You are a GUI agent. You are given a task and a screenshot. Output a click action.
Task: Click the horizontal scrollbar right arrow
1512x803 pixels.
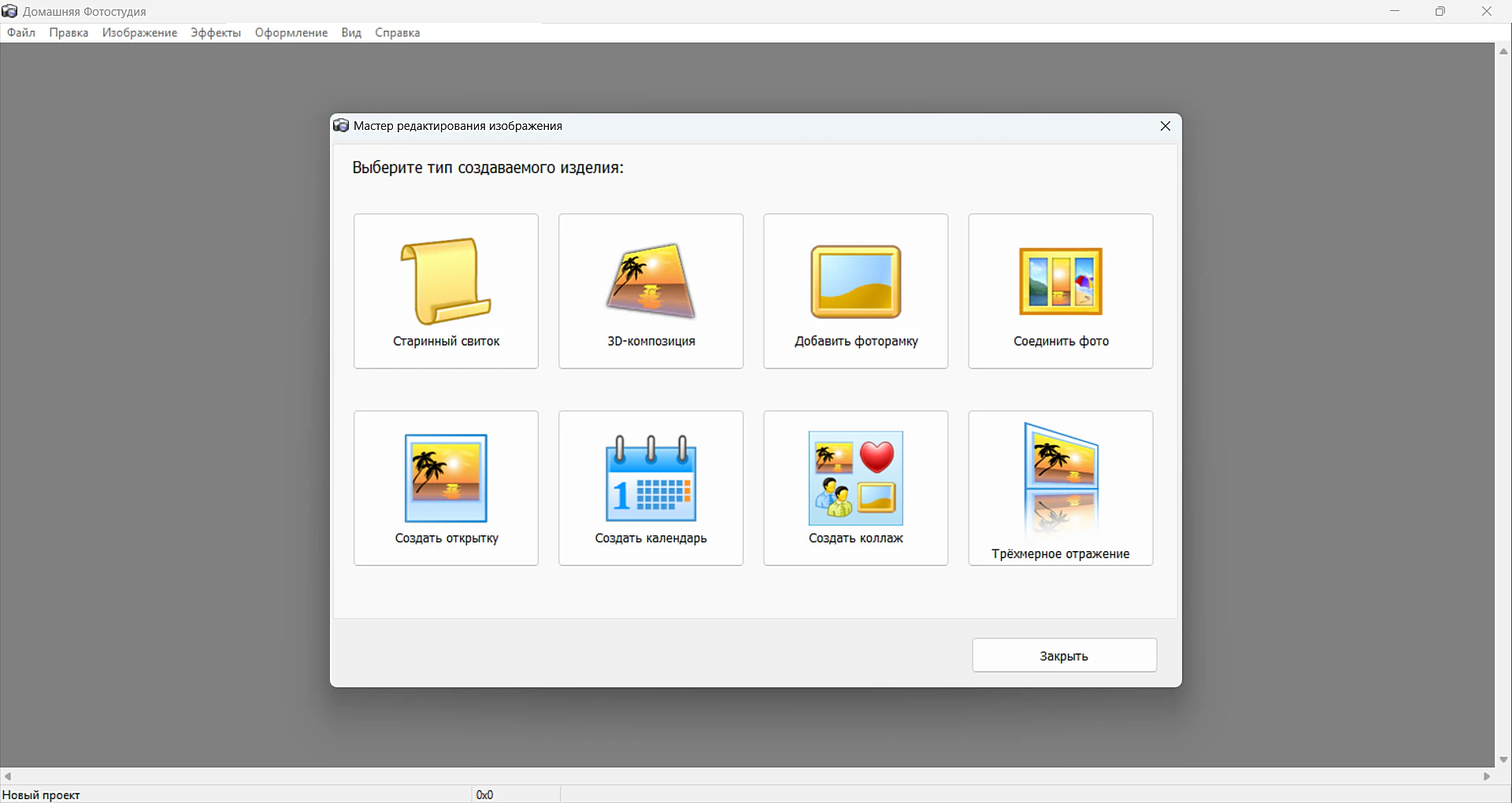pos(1487,776)
